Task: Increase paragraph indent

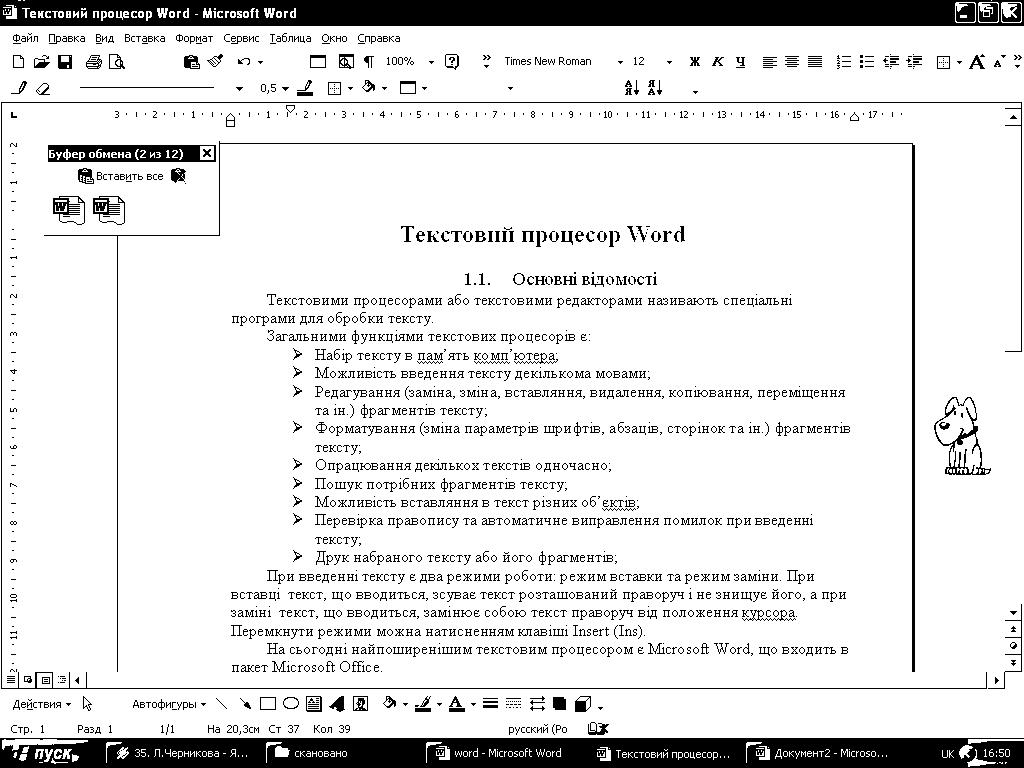Action: point(914,62)
